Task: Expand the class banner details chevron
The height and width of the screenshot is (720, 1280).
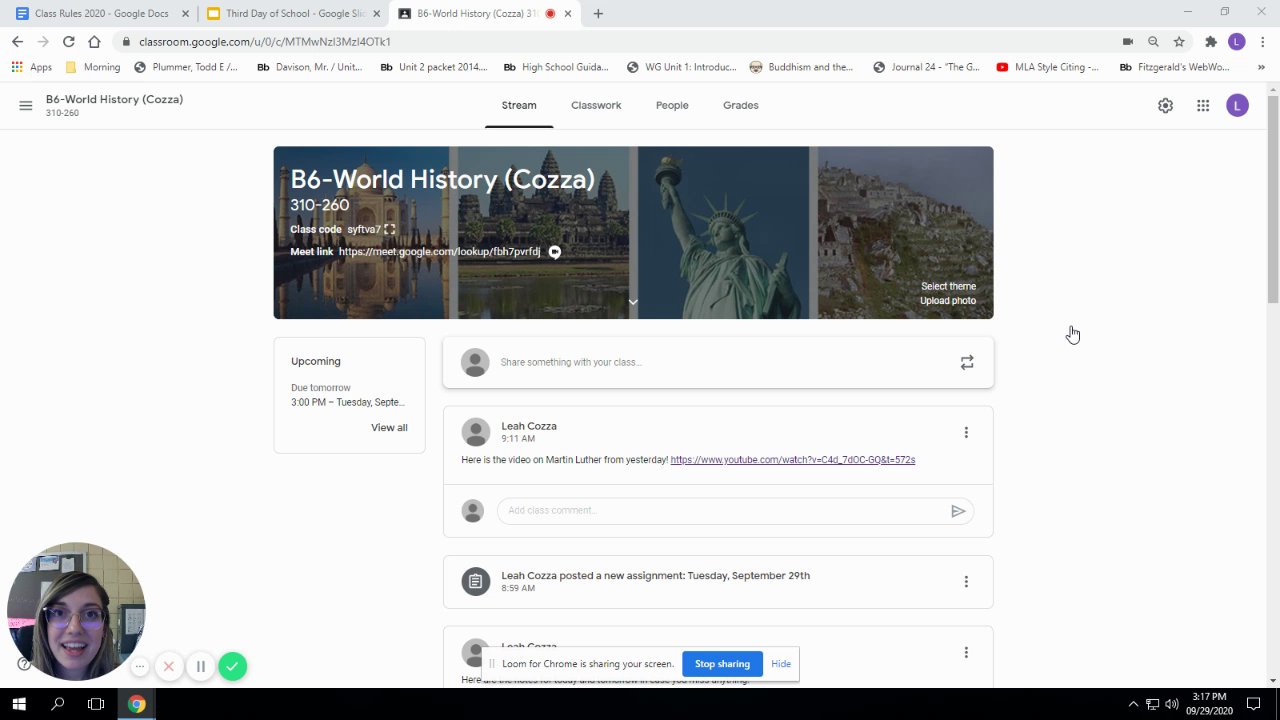Action: click(633, 302)
